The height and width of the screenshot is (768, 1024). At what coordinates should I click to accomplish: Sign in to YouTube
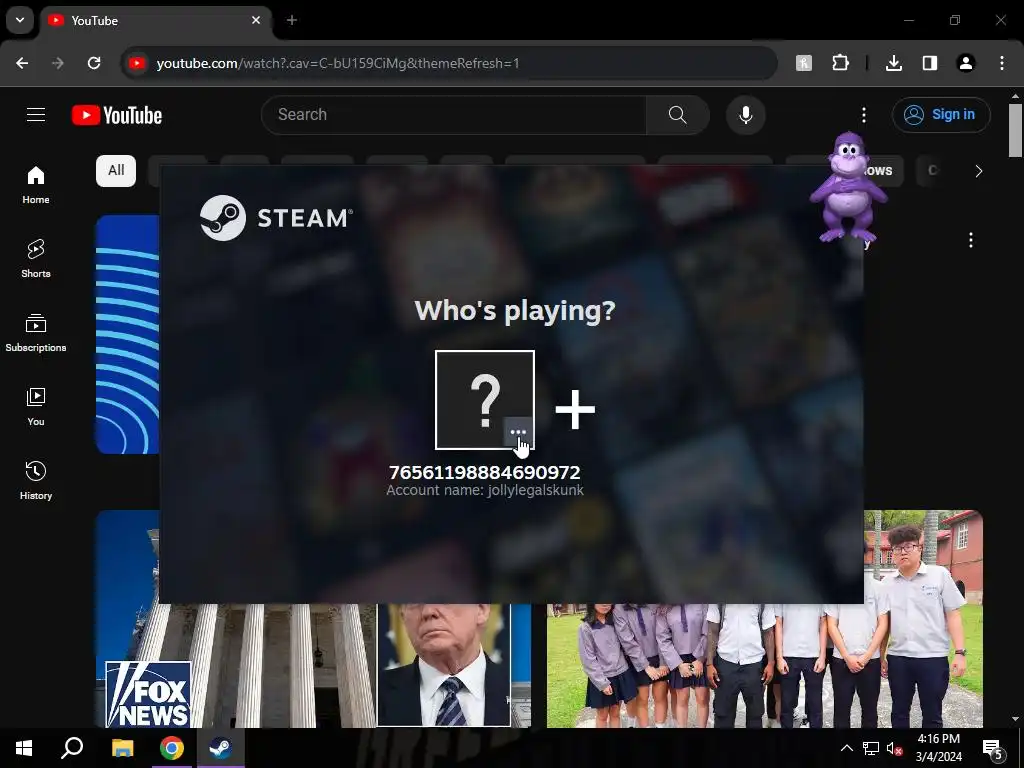[940, 115]
